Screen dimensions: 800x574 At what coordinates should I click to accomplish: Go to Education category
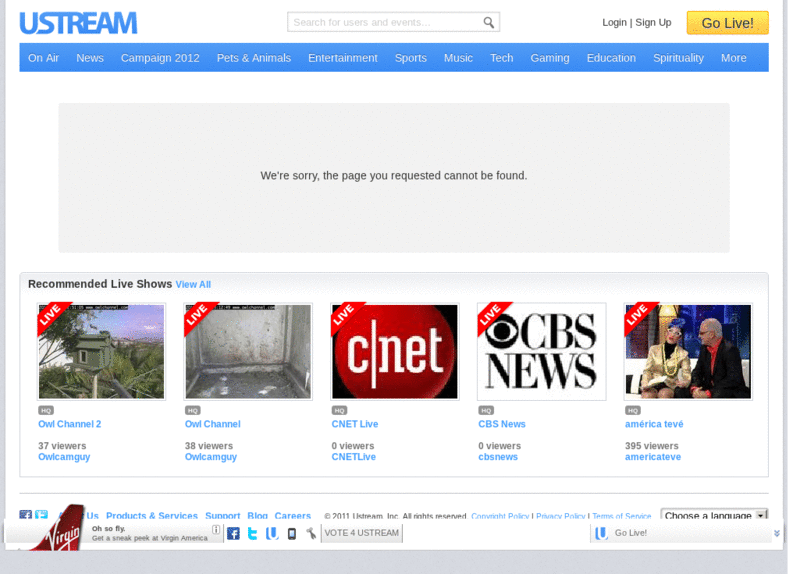pyautogui.click(x=611, y=58)
